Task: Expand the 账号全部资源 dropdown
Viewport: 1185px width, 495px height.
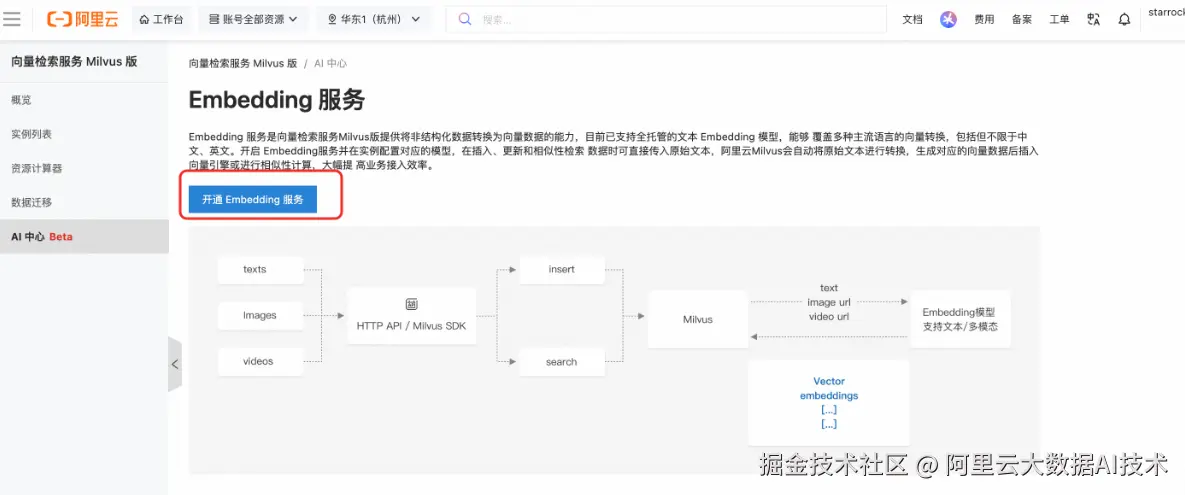Action: 253,20
